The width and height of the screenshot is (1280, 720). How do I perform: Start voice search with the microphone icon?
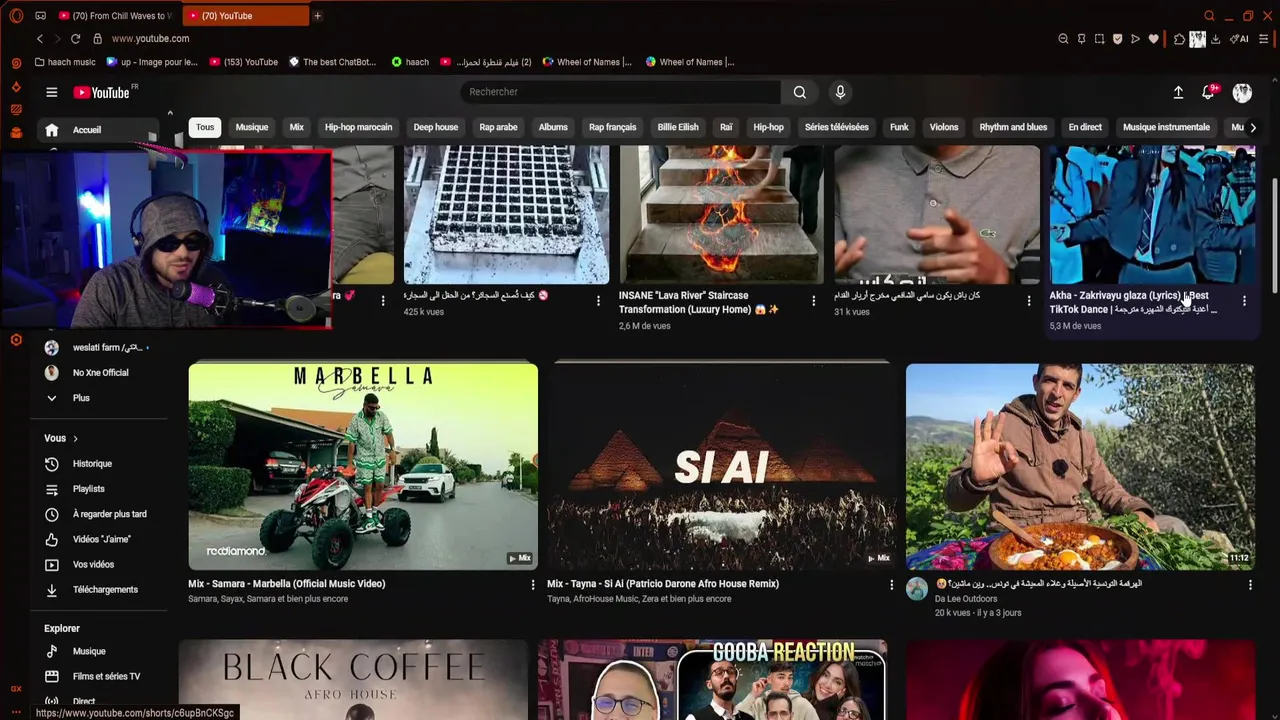pyautogui.click(x=840, y=92)
